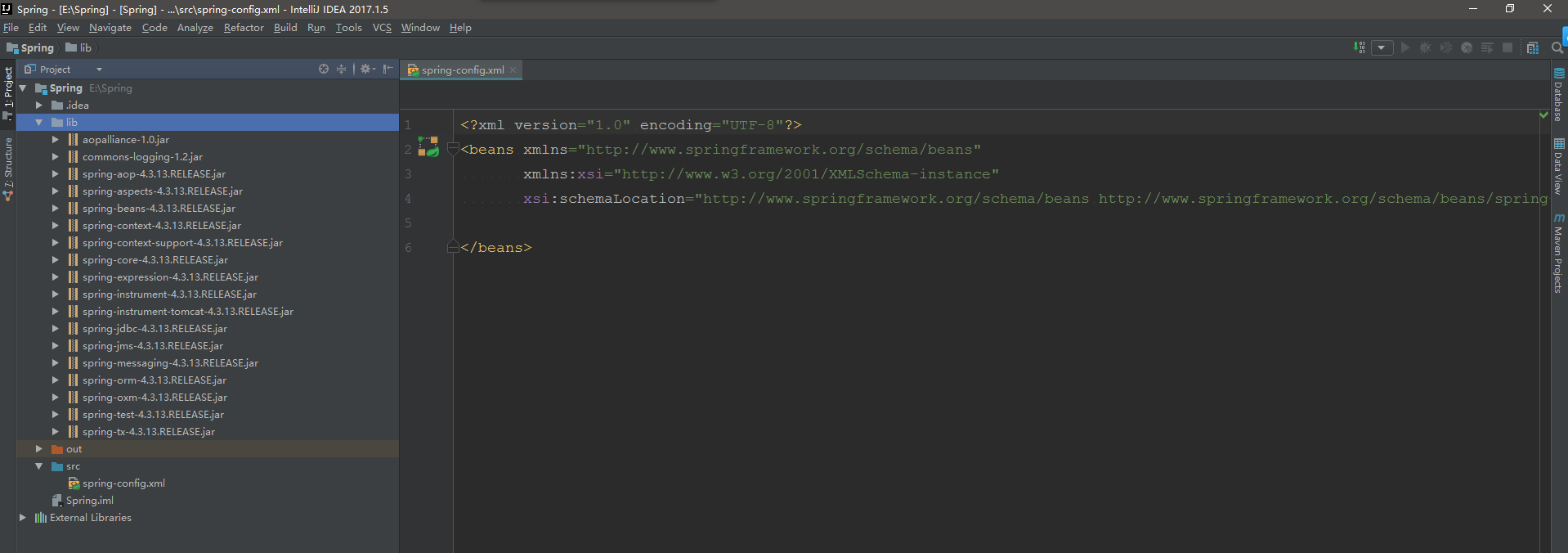The height and width of the screenshot is (553, 1568).
Task: Select spring-jdbc-4.3.13.RELEASE.jar in the tree
Action: coord(155,328)
